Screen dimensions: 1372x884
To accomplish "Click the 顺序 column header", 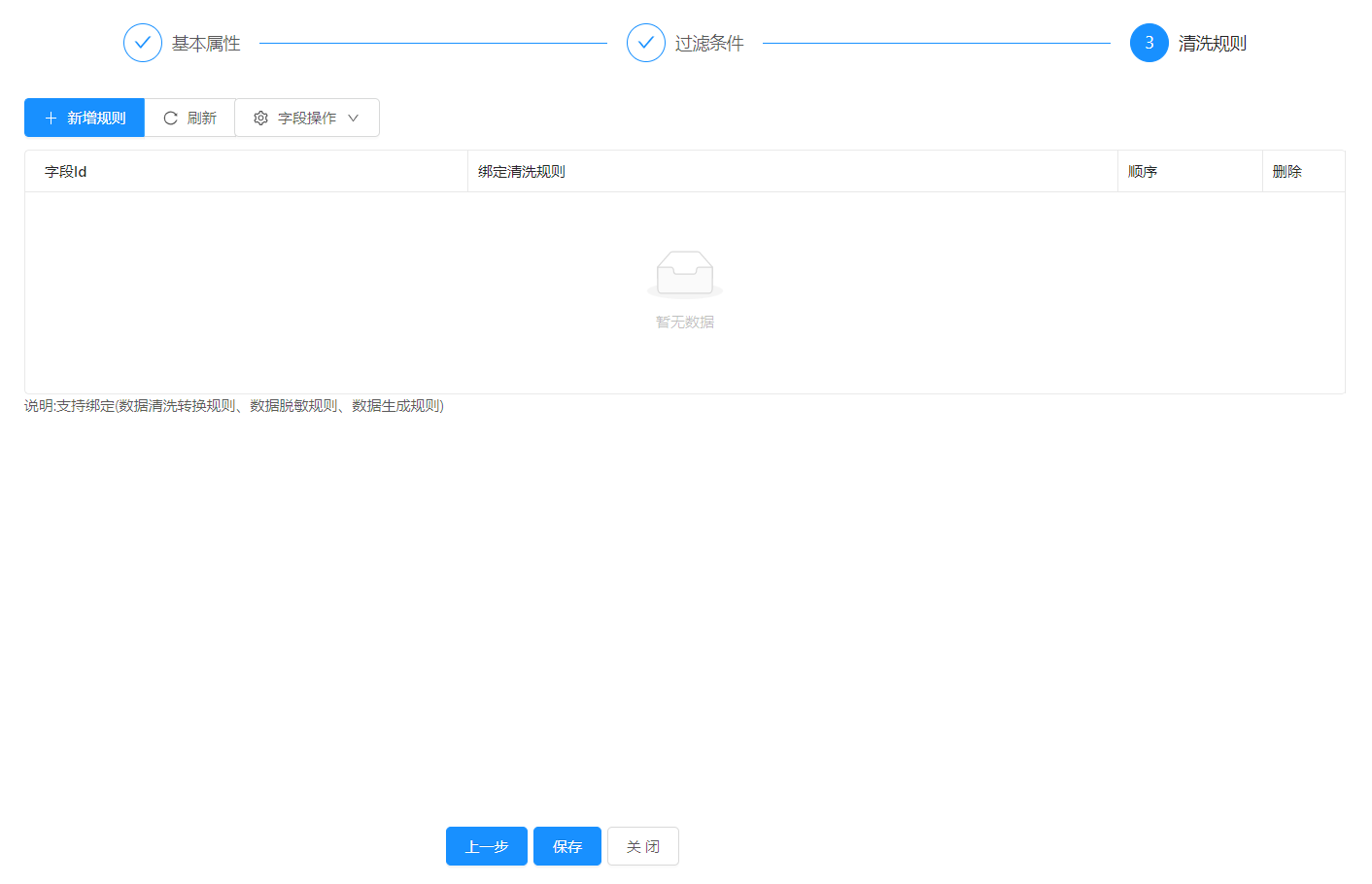I will tap(1143, 172).
